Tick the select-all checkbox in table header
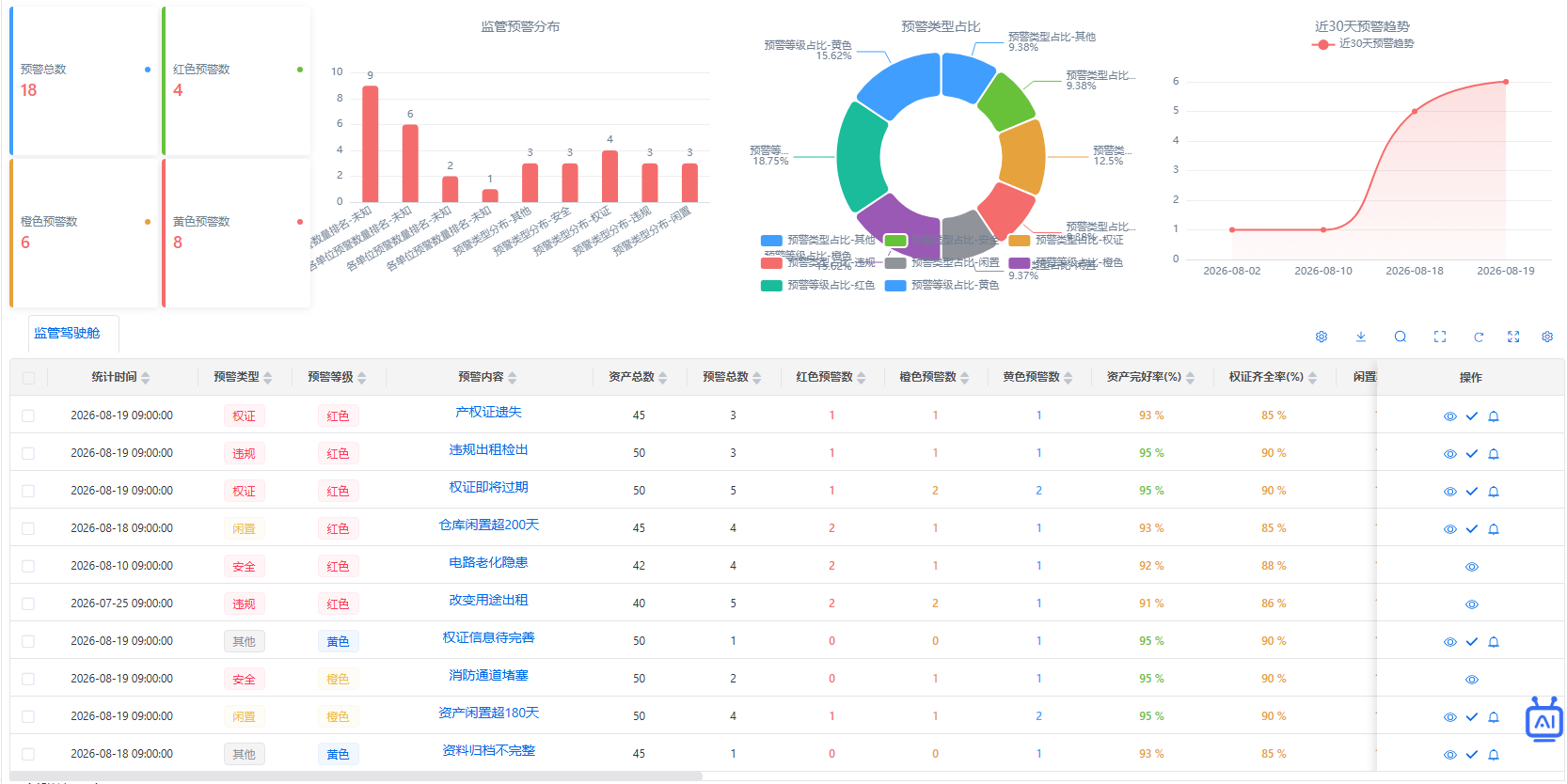The width and height of the screenshot is (1567, 784). 28,378
